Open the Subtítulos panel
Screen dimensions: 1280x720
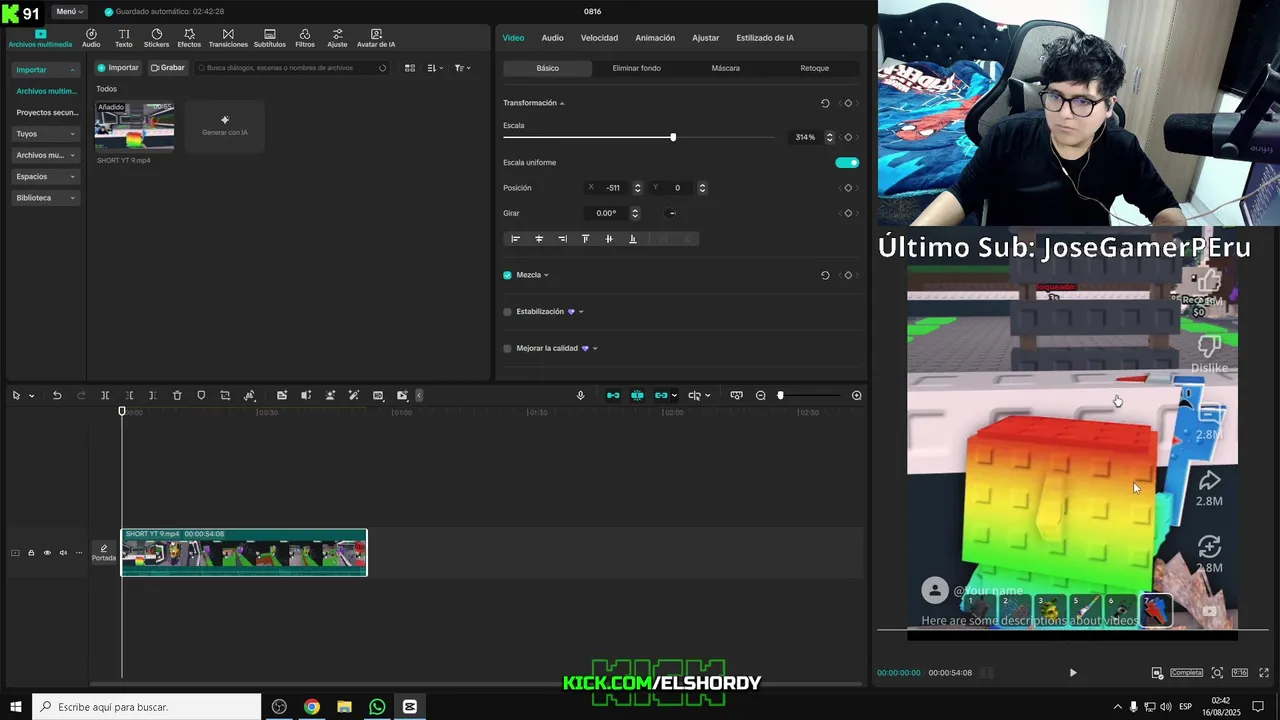click(270, 38)
